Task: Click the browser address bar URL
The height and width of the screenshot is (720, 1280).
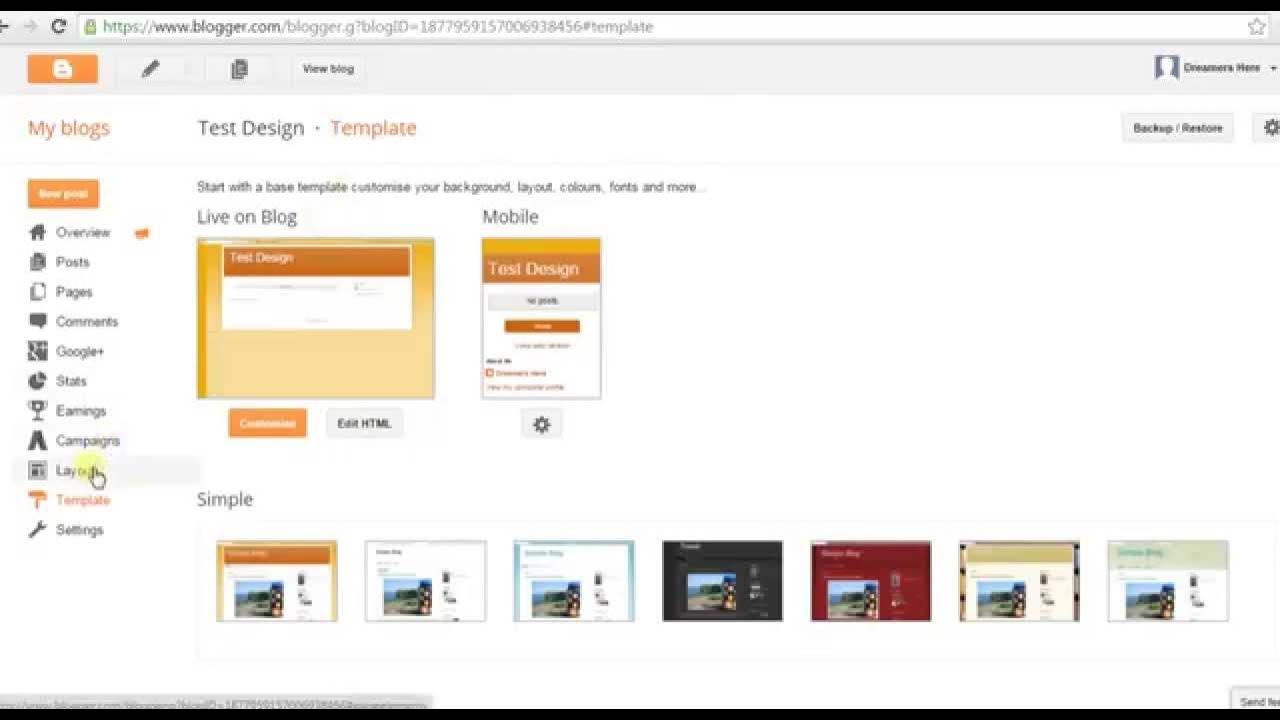Action: 378,27
